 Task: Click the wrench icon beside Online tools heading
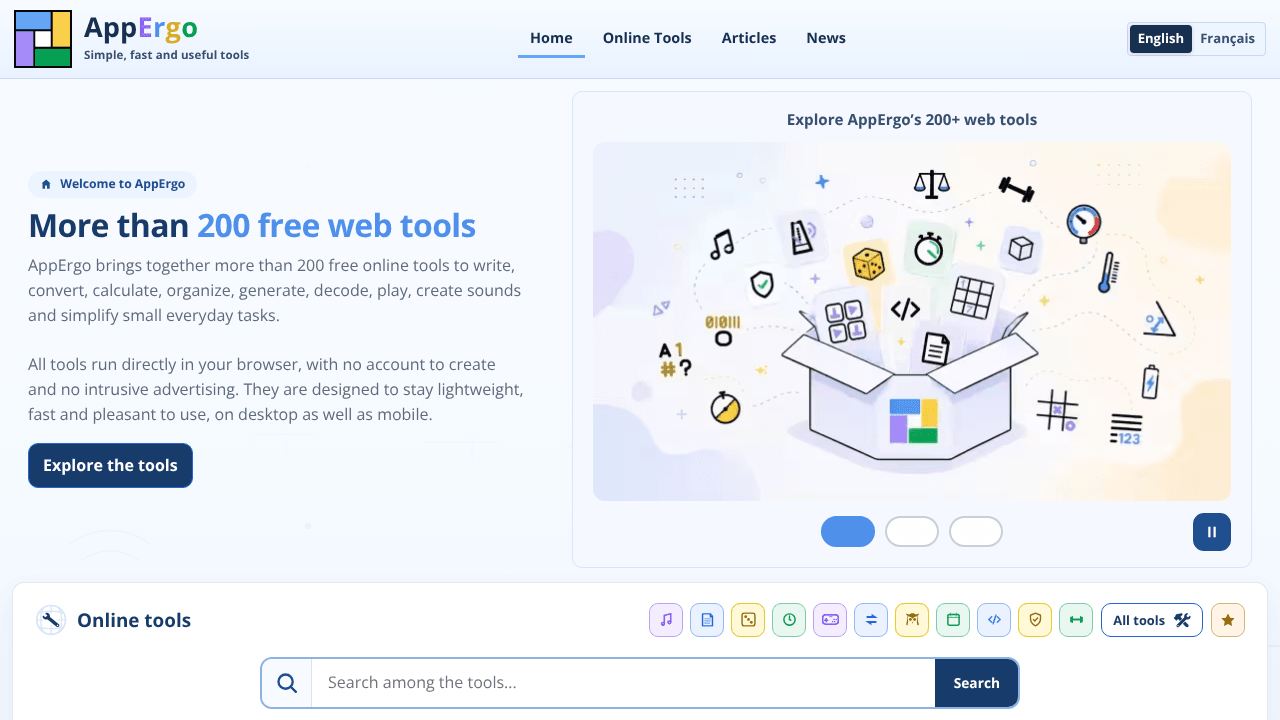(51, 620)
